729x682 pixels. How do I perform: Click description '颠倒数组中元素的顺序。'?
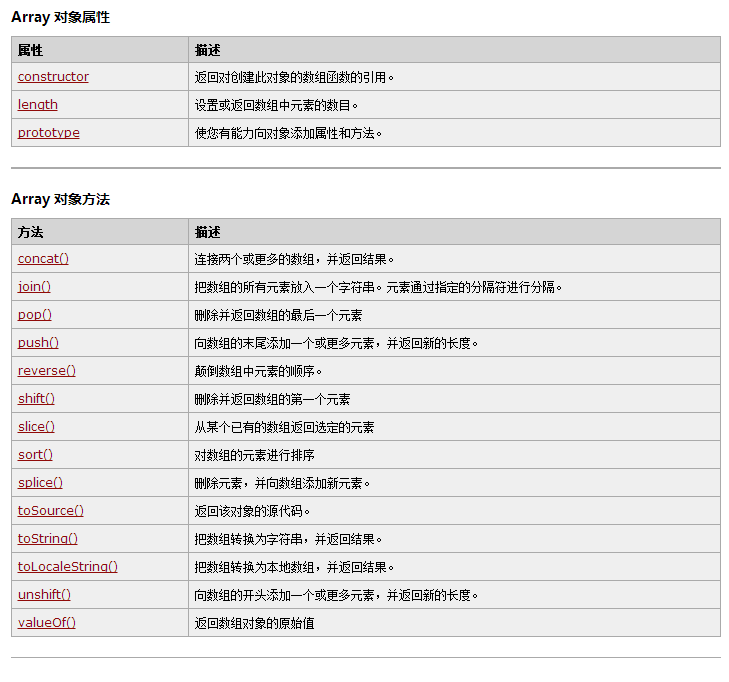tap(258, 371)
